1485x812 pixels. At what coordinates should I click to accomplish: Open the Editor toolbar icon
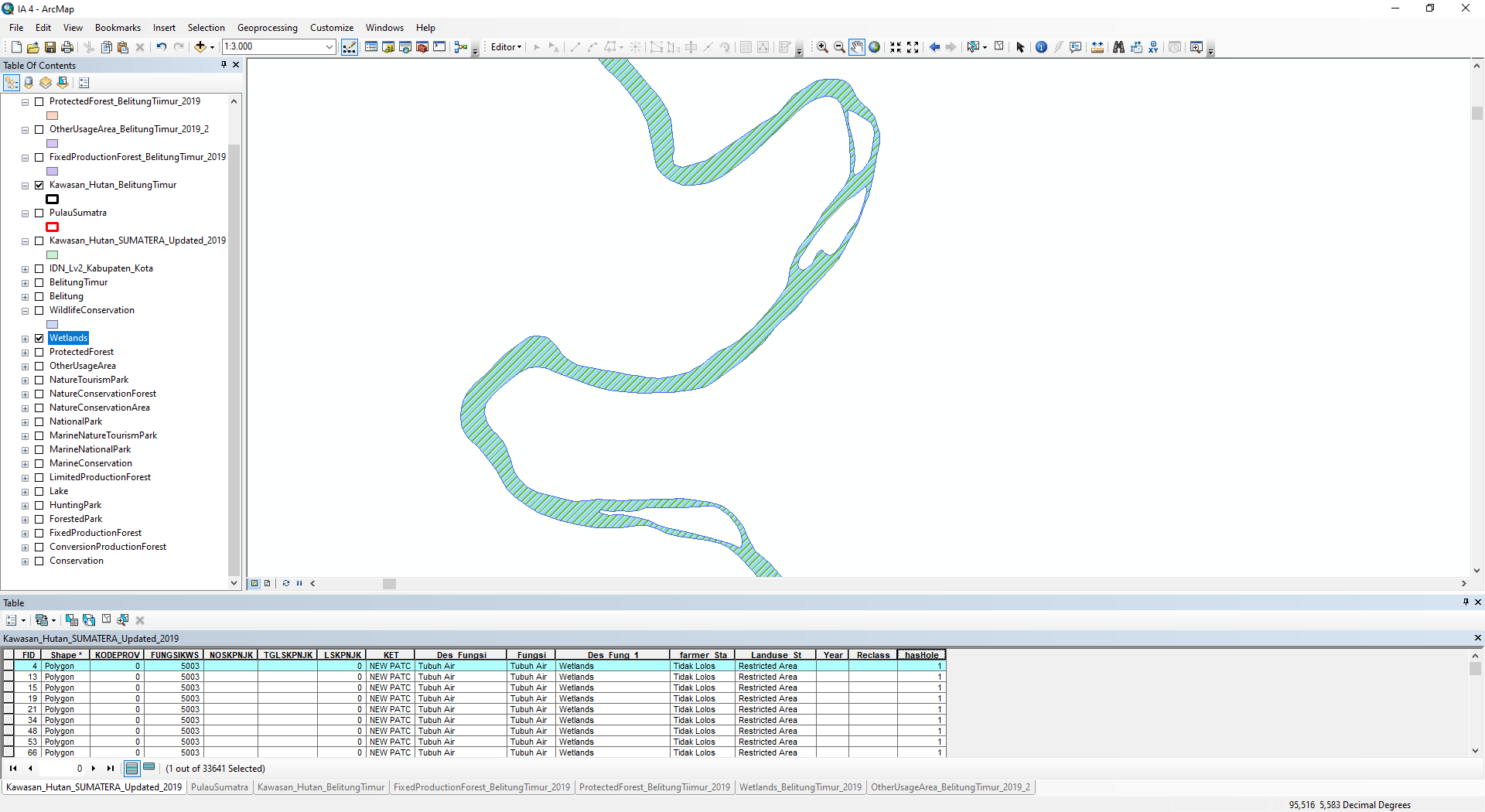pyautogui.click(x=350, y=47)
